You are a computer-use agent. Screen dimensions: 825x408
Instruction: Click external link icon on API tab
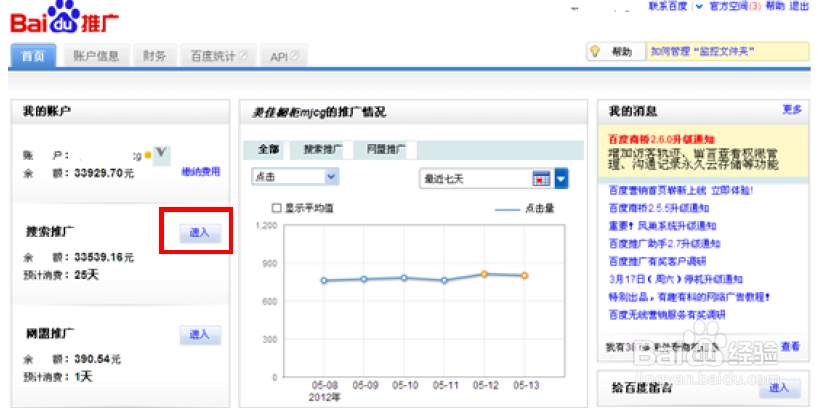point(294,56)
